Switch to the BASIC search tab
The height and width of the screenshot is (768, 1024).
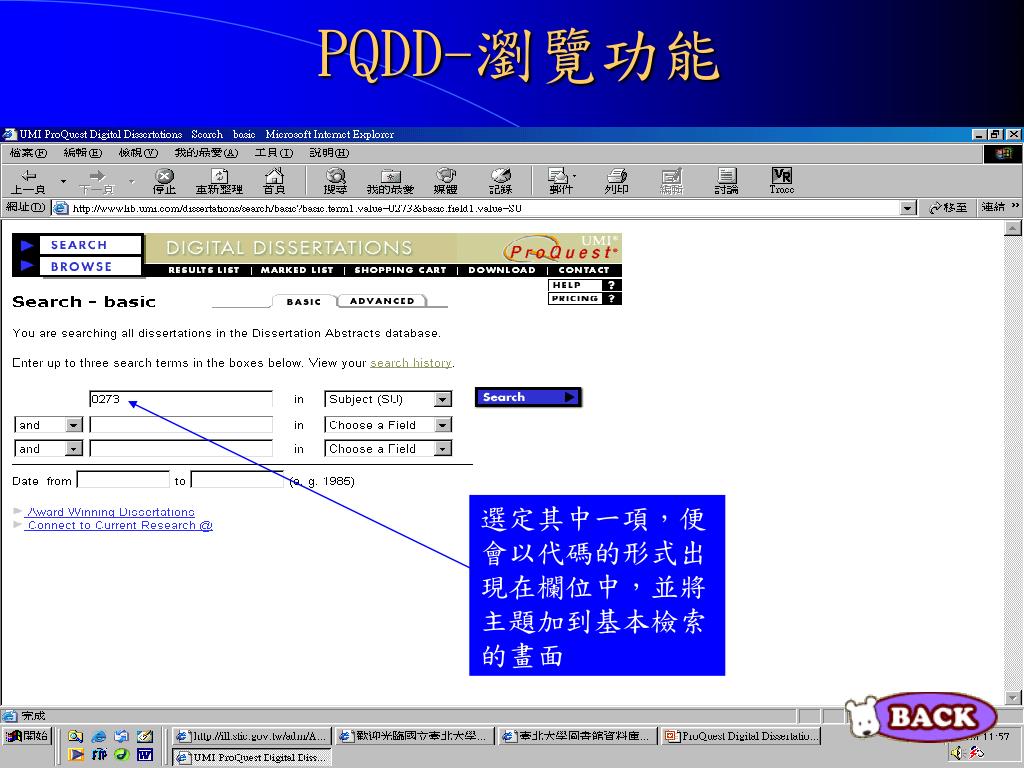[304, 301]
